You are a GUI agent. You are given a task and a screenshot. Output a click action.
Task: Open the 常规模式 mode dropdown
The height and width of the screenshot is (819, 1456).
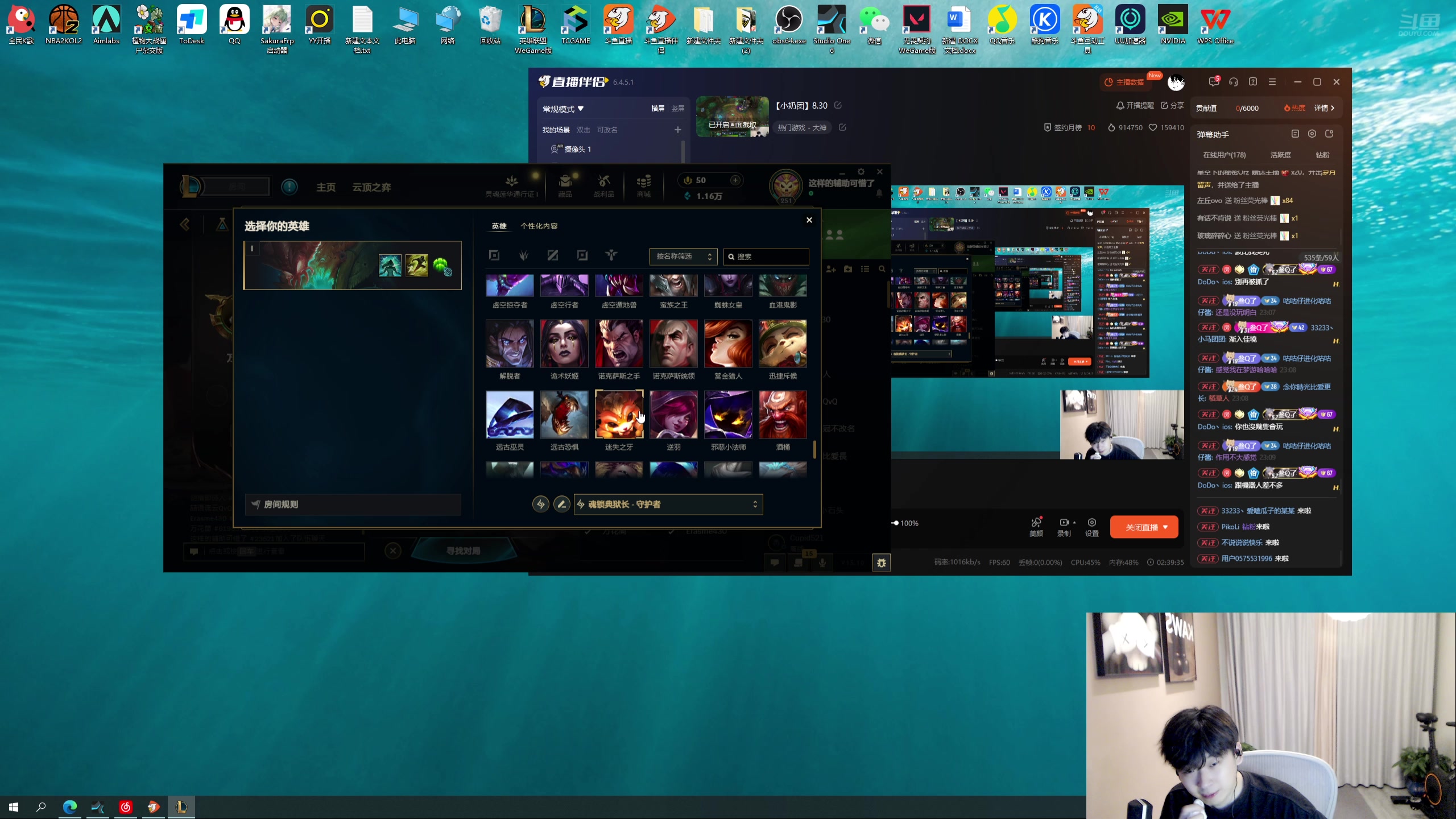click(x=563, y=109)
